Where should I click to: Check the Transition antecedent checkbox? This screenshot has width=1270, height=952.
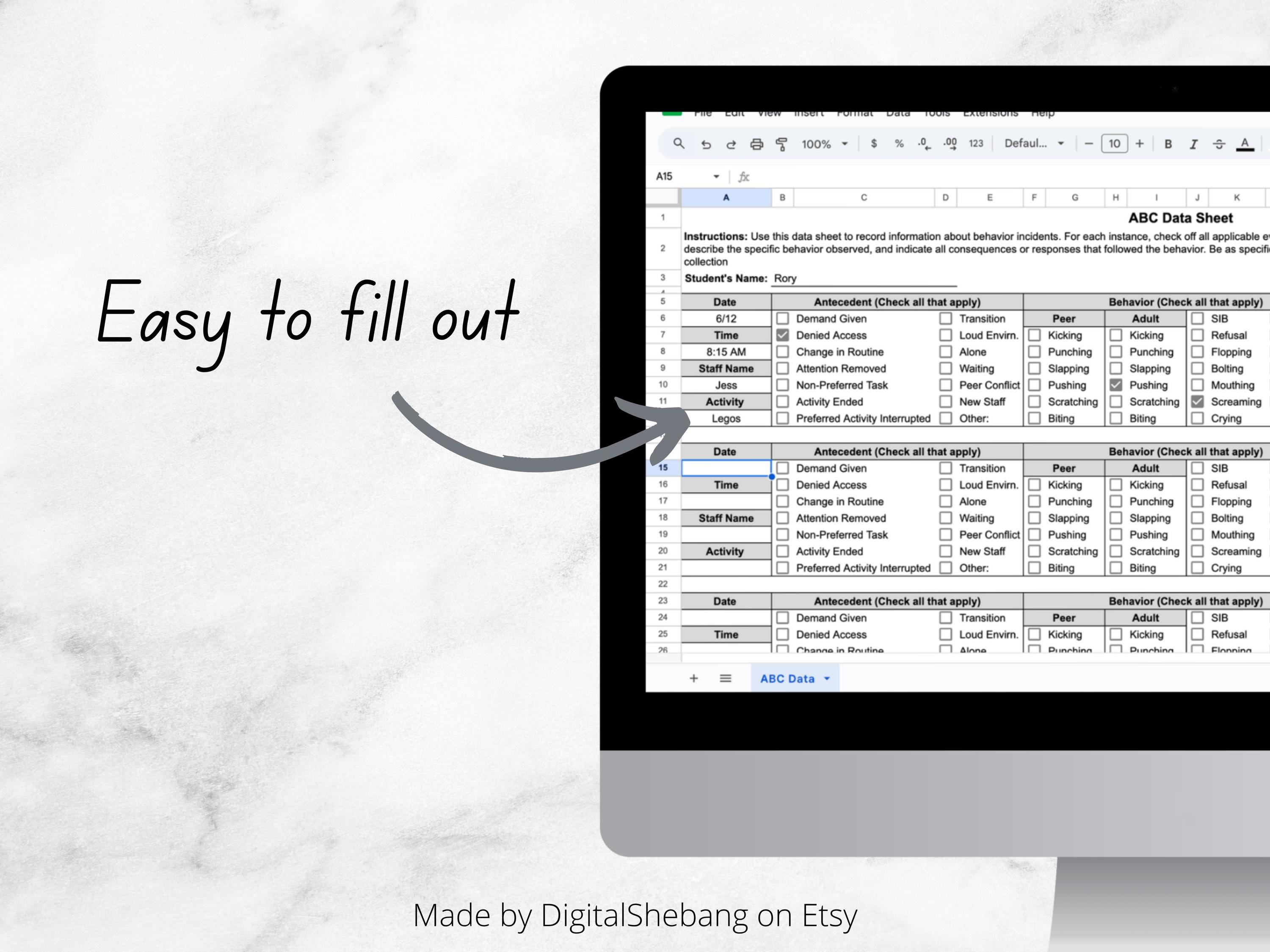[x=946, y=319]
